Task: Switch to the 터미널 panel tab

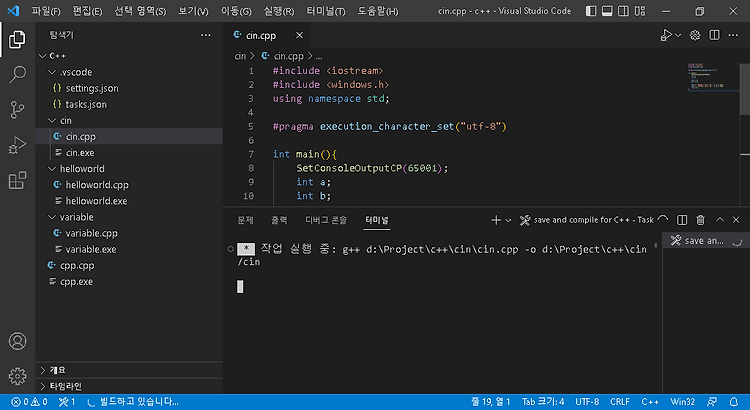Action: pos(377,220)
